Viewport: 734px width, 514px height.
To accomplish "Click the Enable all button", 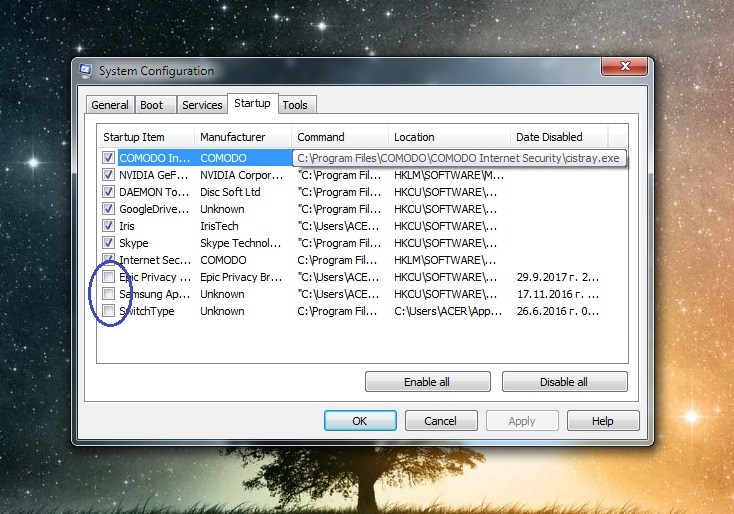I will coord(427,382).
